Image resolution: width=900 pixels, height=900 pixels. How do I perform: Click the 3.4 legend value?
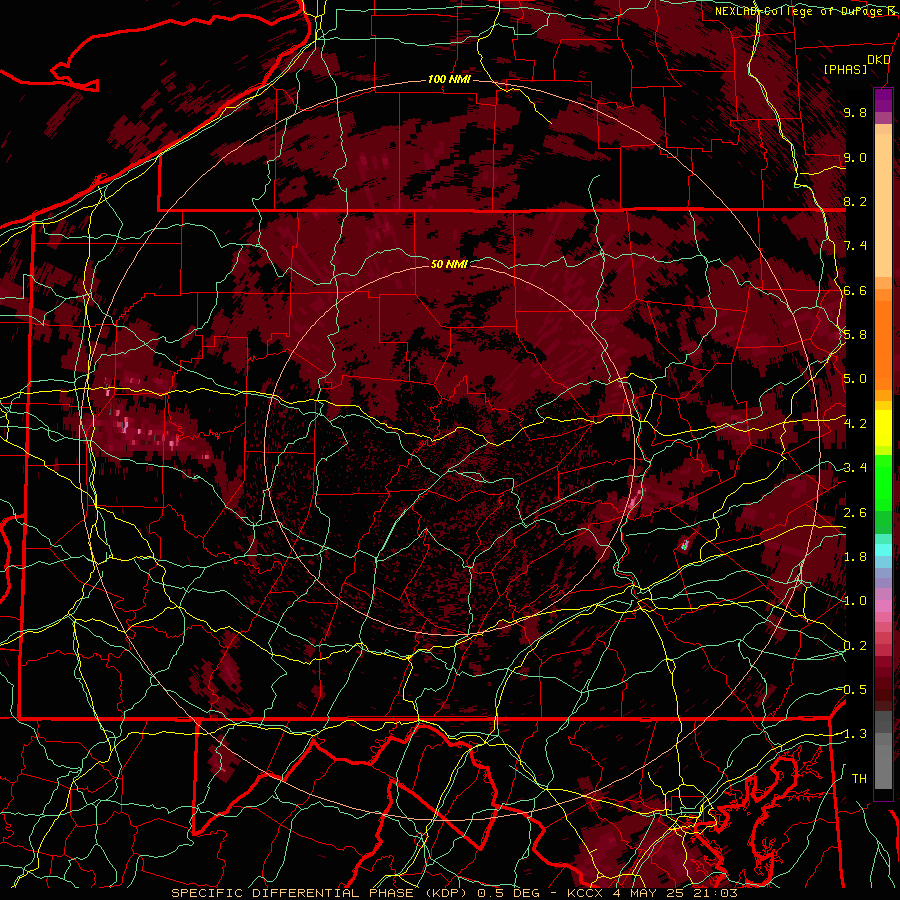tap(855, 468)
